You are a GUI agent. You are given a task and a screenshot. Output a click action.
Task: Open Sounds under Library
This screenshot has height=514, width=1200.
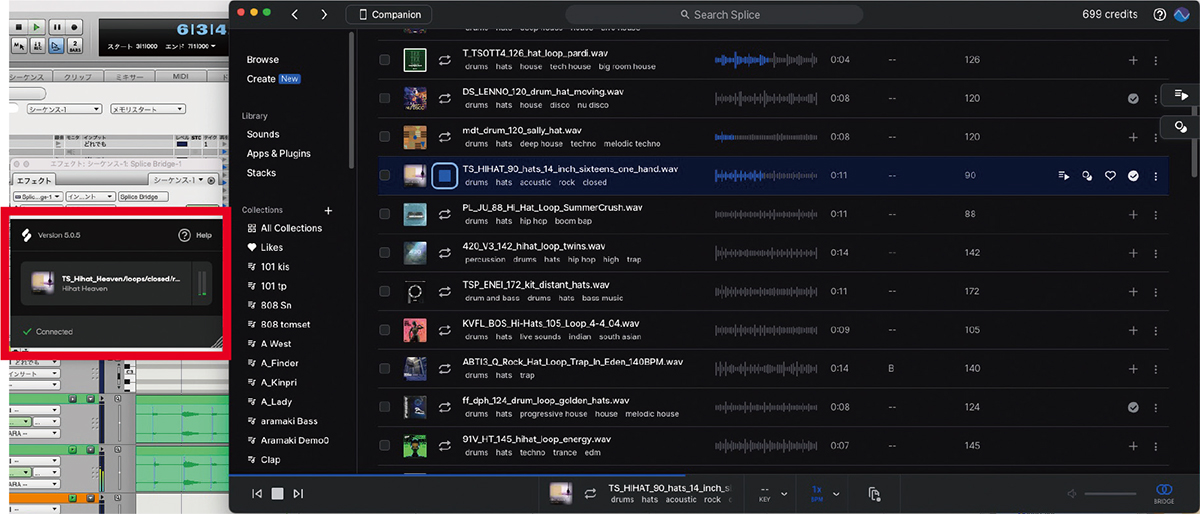(x=263, y=134)
